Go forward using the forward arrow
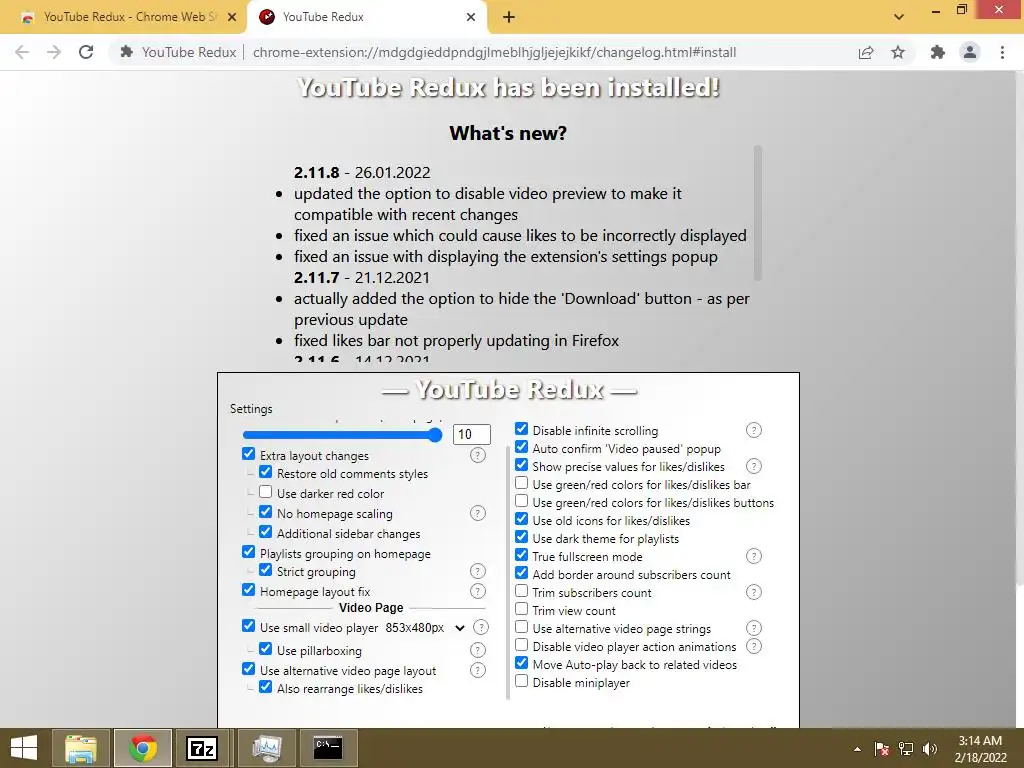This screenshot has height=768, width=1024. point(54,52)
